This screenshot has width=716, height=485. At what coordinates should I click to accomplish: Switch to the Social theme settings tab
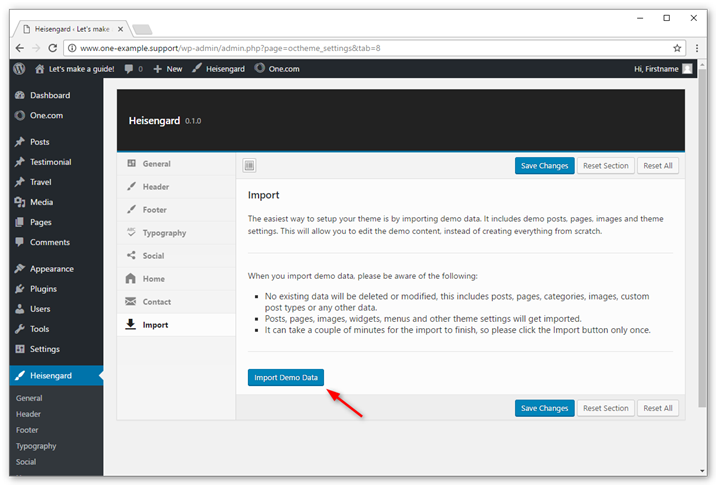(x=176, y=256)
